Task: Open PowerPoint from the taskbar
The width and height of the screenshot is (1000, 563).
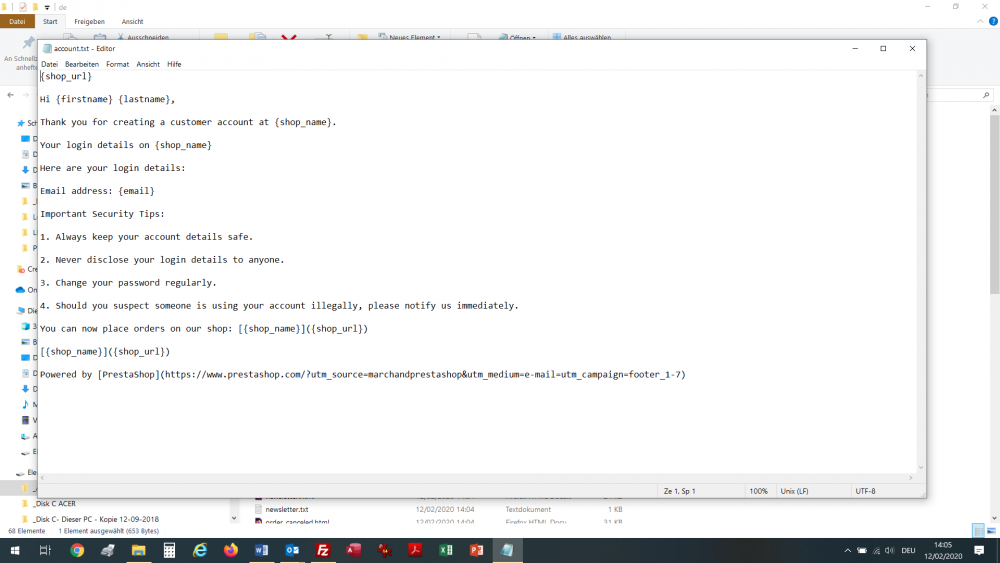Action: (476, 550)
